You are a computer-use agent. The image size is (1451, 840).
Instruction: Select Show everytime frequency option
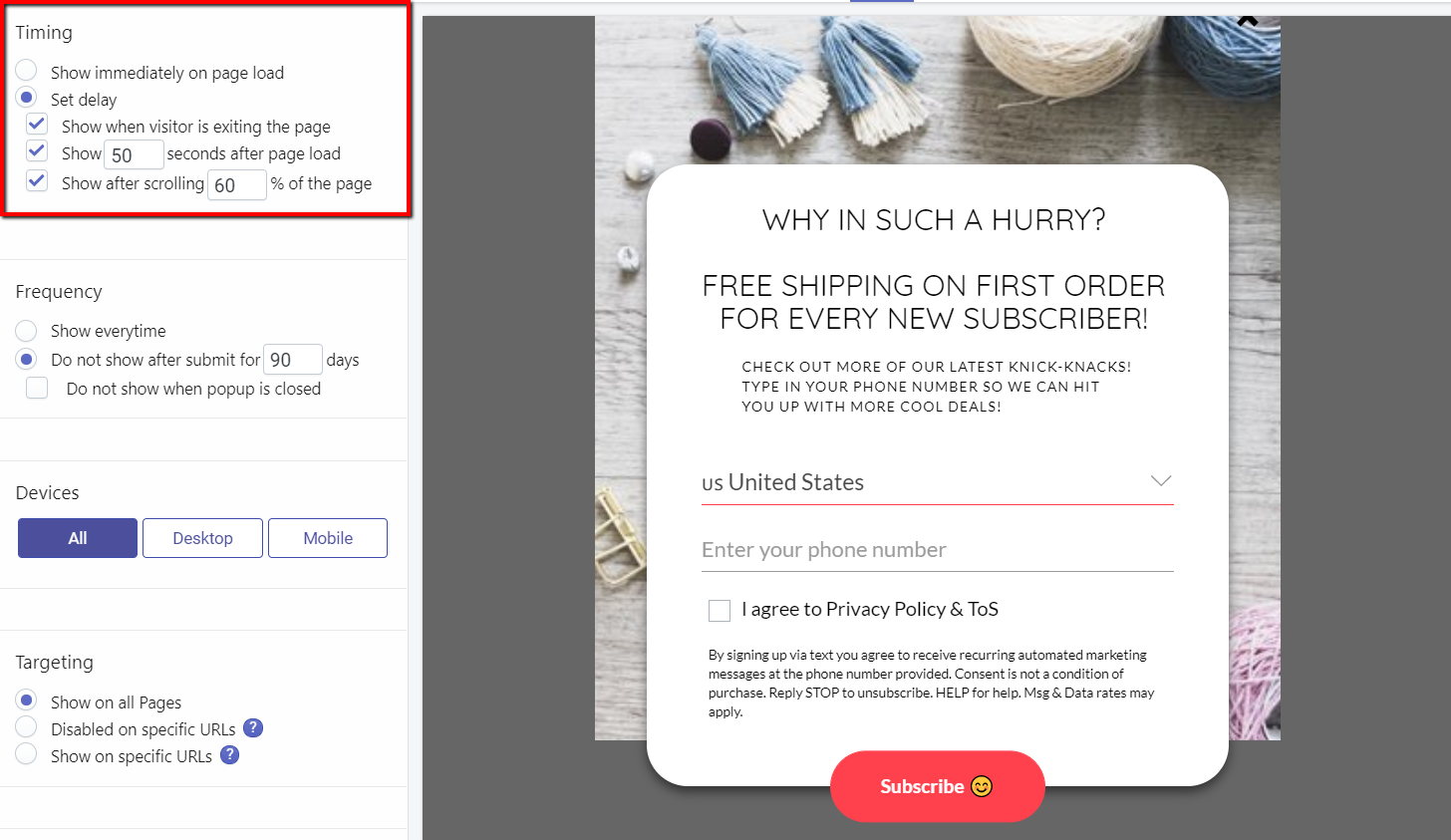(x=27, y=330)
